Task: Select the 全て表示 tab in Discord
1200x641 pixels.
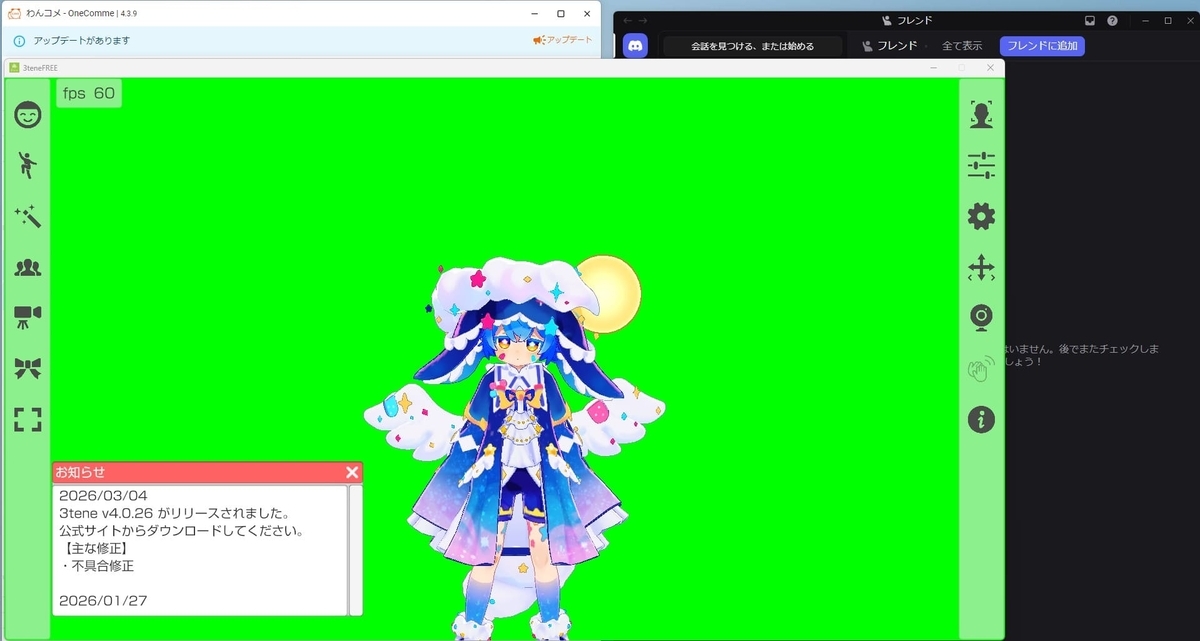Action: point(962,46)
